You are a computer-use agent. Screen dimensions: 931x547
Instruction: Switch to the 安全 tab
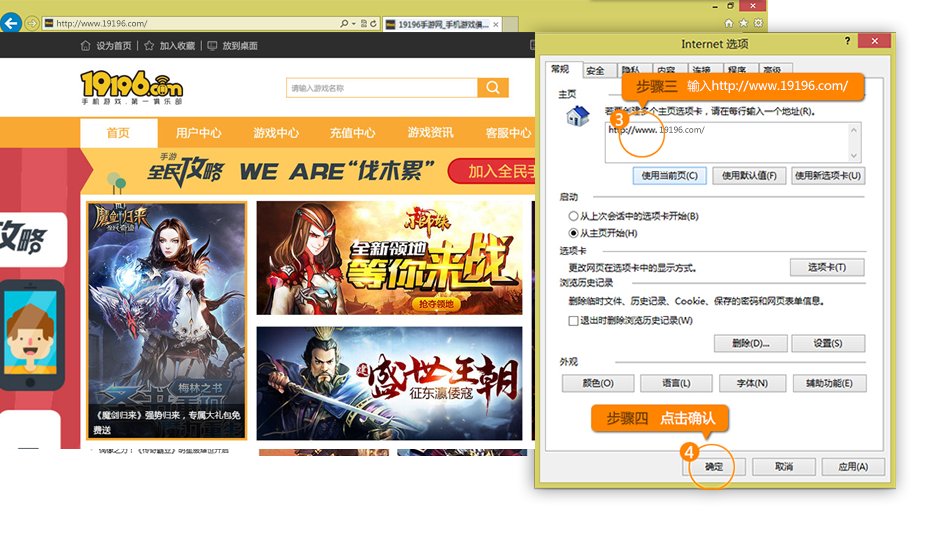pyautogui.click(x=595, y=70)
